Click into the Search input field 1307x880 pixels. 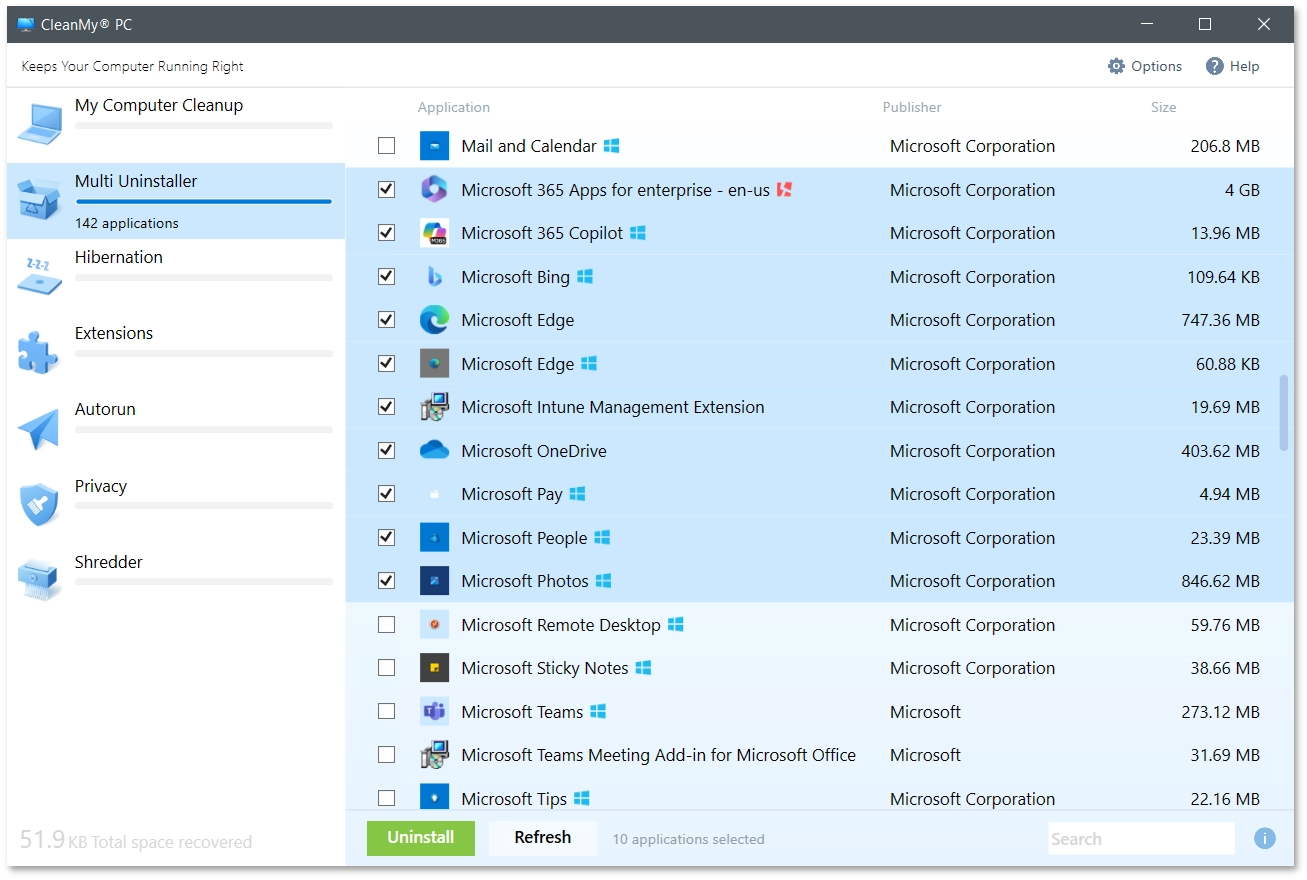pos(1140,839)
